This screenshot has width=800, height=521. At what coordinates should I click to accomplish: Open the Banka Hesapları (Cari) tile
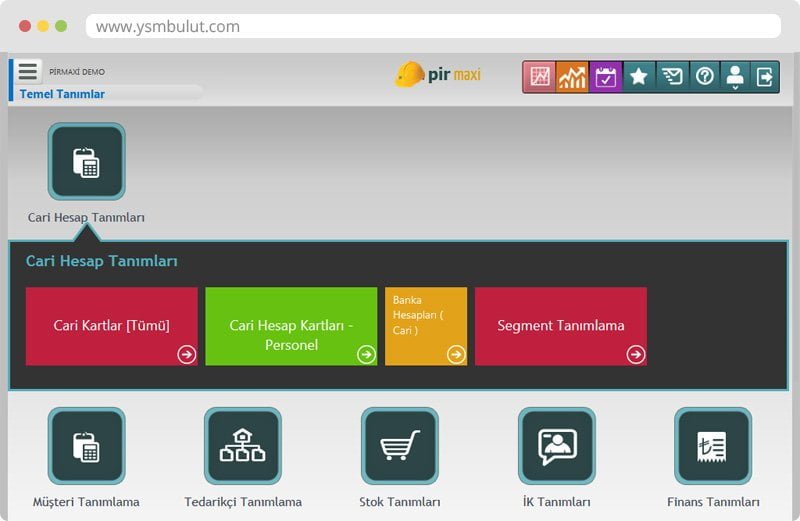[426, 326]
